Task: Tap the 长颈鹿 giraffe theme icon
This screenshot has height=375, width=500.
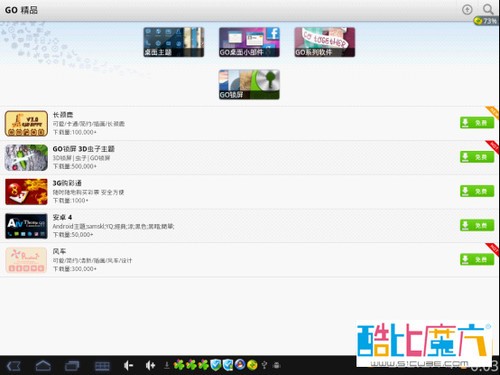Action: pos(26,123)
